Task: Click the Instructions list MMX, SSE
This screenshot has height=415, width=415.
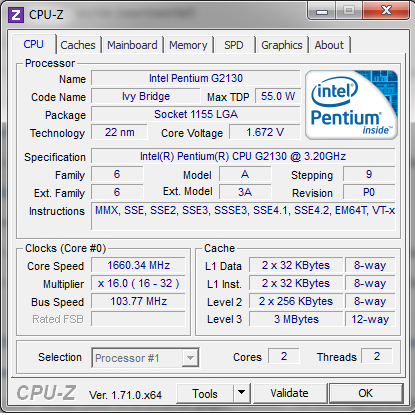Action: click(243, 216)
